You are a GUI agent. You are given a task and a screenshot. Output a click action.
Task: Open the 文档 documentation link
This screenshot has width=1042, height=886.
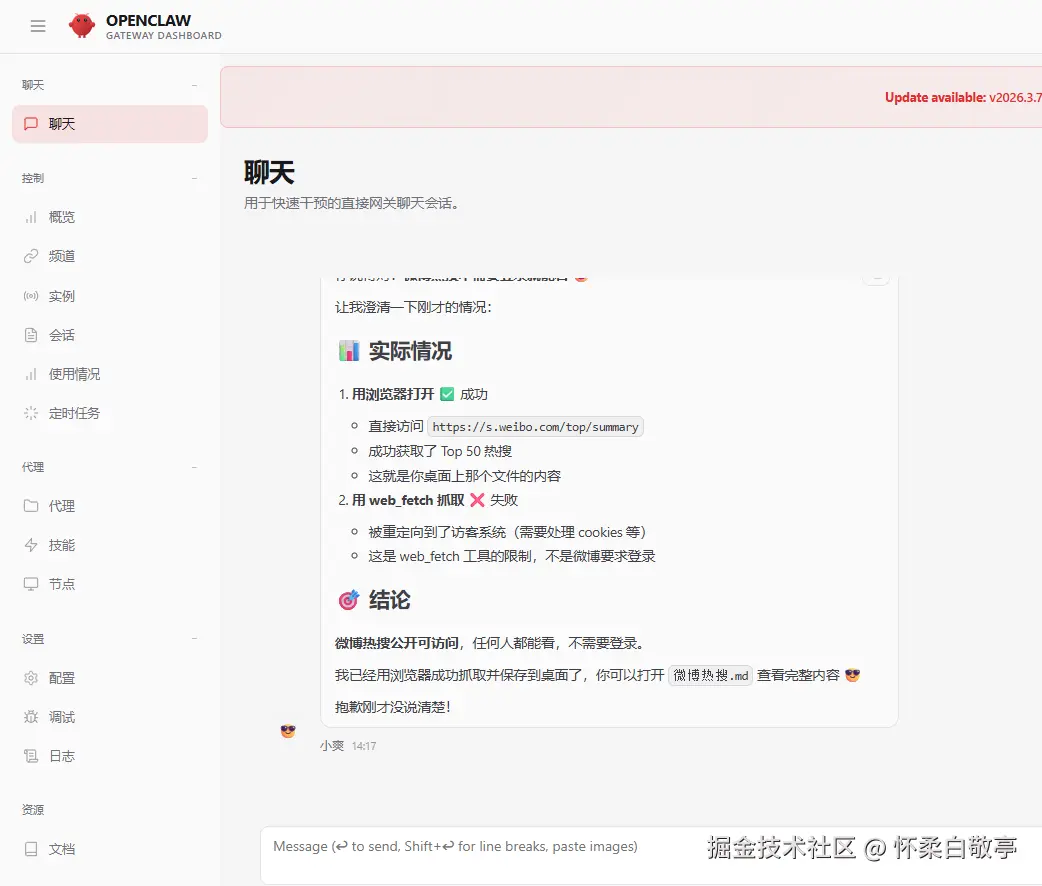(x=61, y=848)
